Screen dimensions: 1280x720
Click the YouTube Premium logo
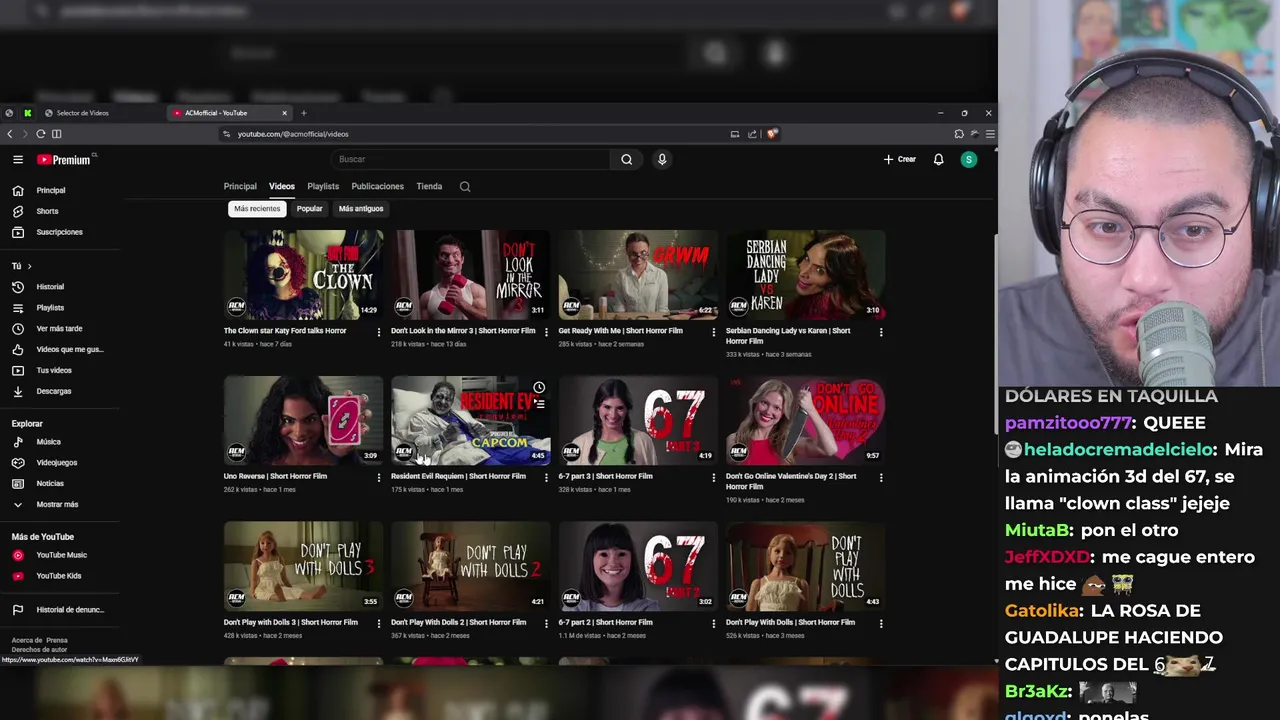pos(65,160)
